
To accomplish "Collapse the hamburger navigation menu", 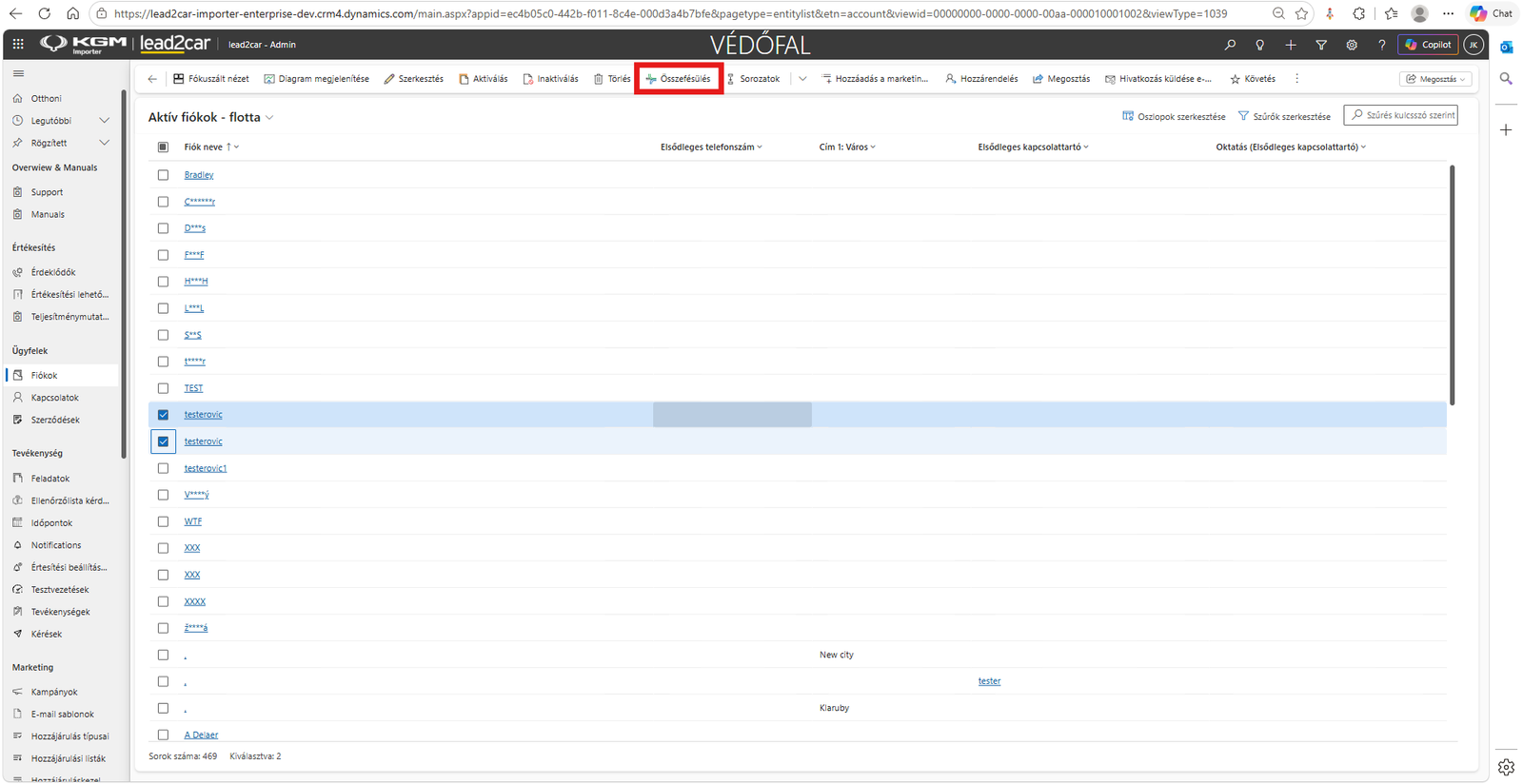I will point(18,73).
